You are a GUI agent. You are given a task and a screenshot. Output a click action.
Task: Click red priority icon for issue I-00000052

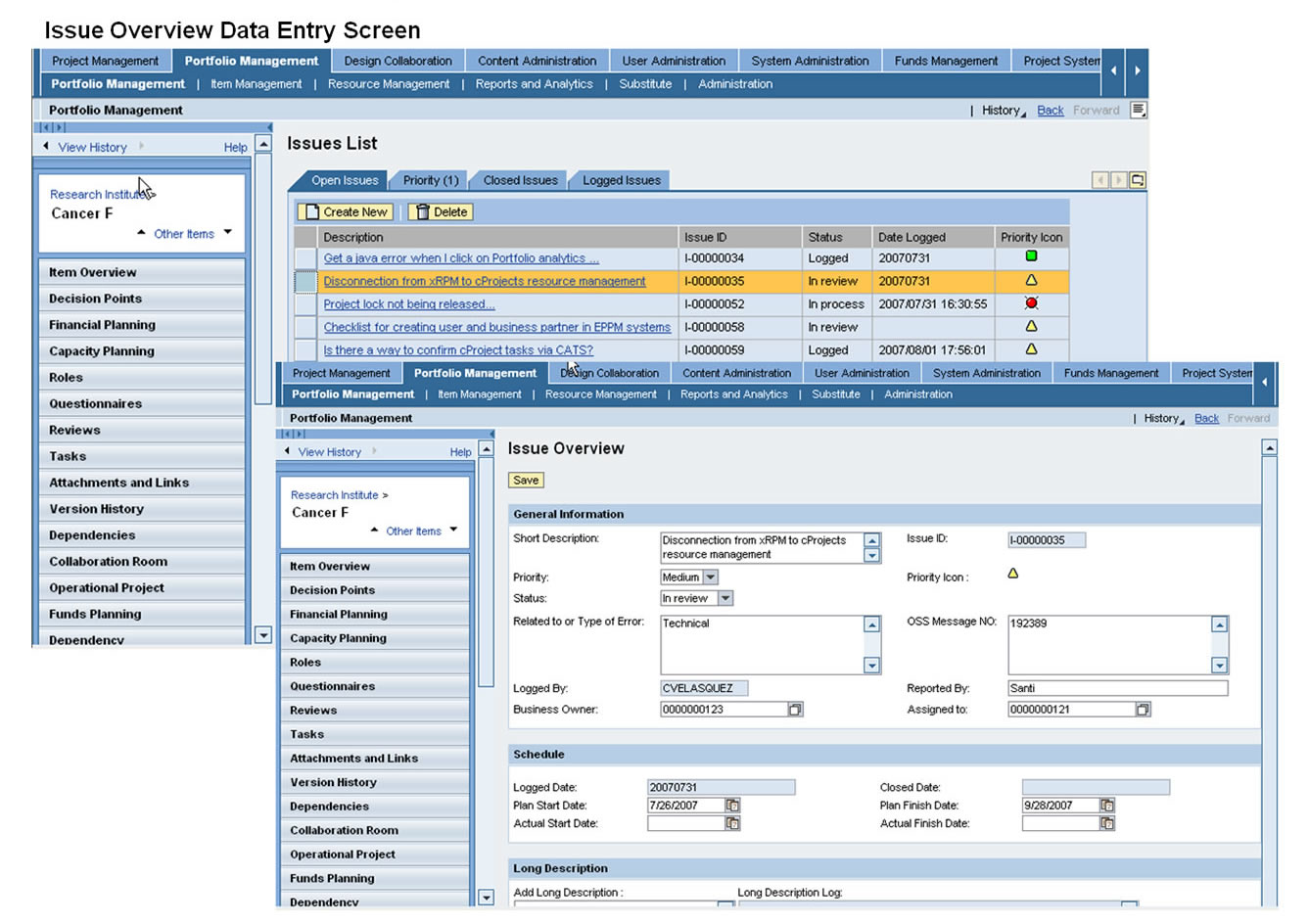tap(1031, 303)
